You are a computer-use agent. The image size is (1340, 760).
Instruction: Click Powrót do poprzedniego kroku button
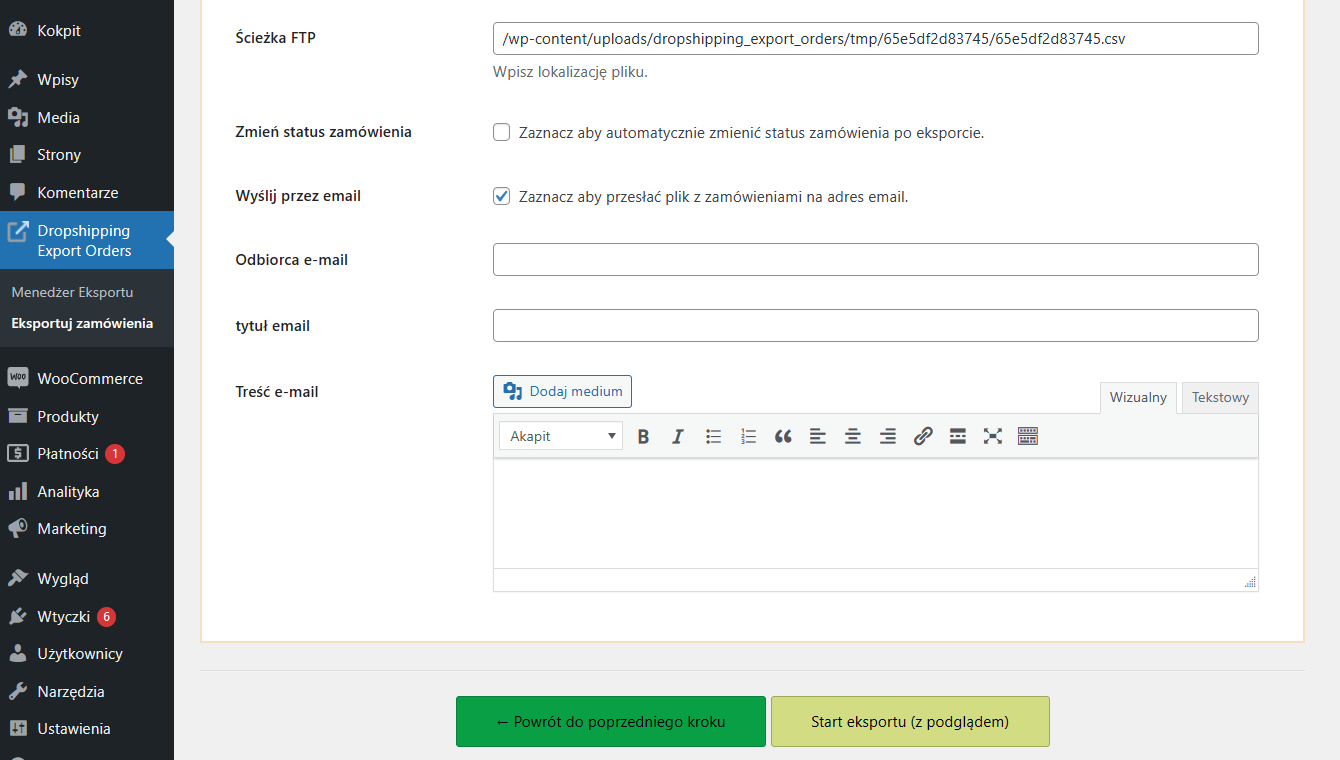pyautogui.click(x=611, y=721)
